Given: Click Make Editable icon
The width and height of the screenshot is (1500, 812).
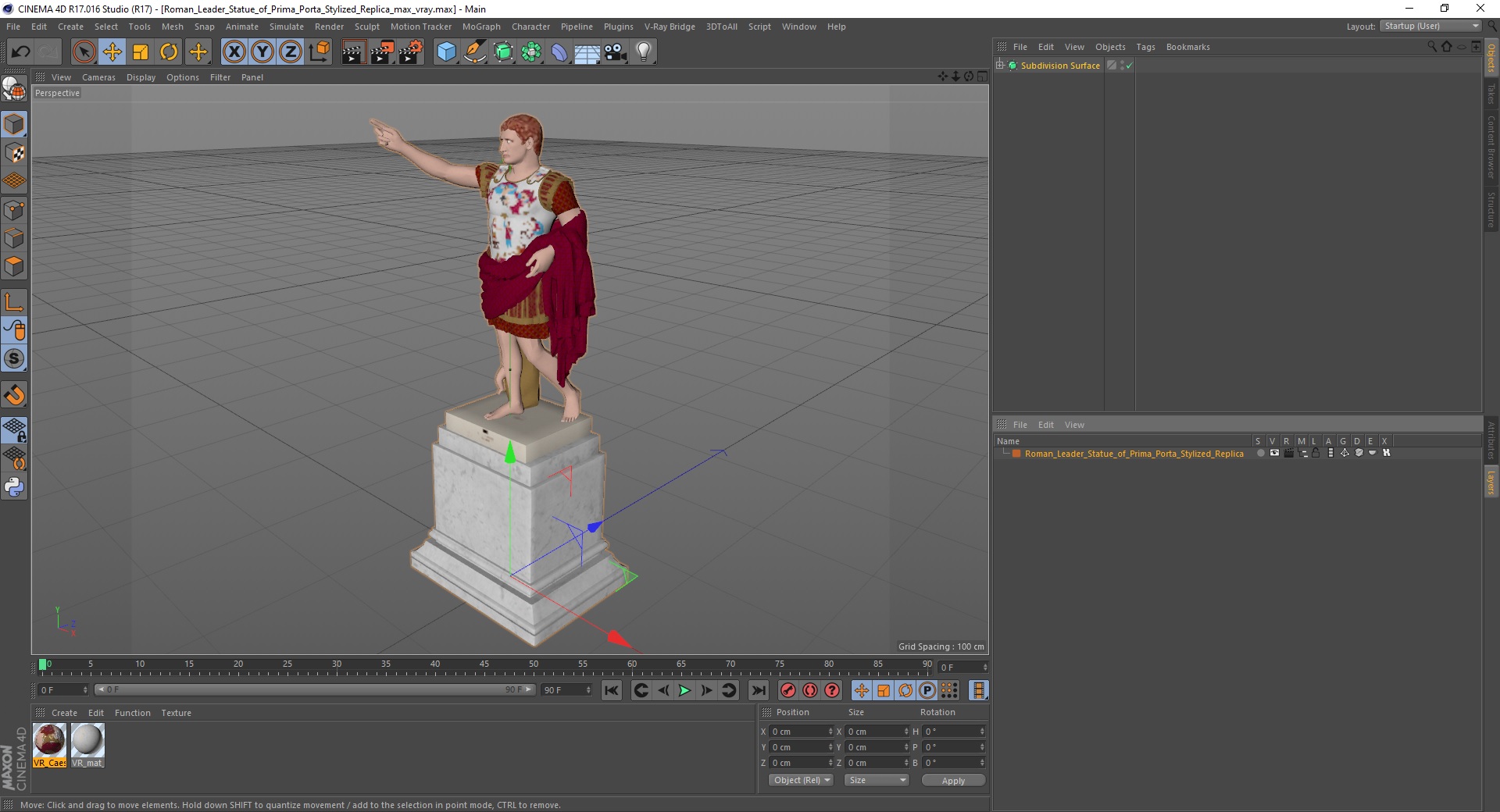Looking at the screenshot, I should coord(14,90).
